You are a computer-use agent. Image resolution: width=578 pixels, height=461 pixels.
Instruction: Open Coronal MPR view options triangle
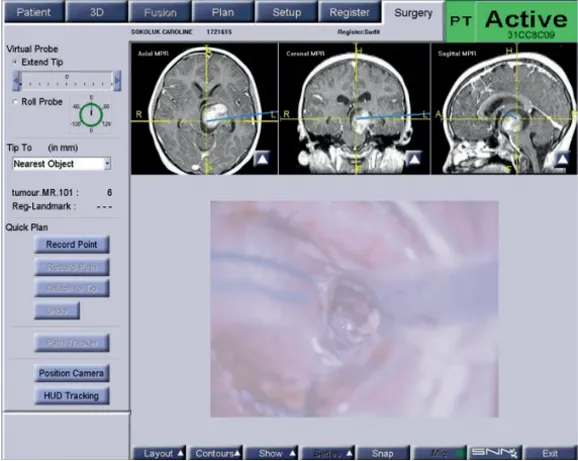[x=414, y=159]
